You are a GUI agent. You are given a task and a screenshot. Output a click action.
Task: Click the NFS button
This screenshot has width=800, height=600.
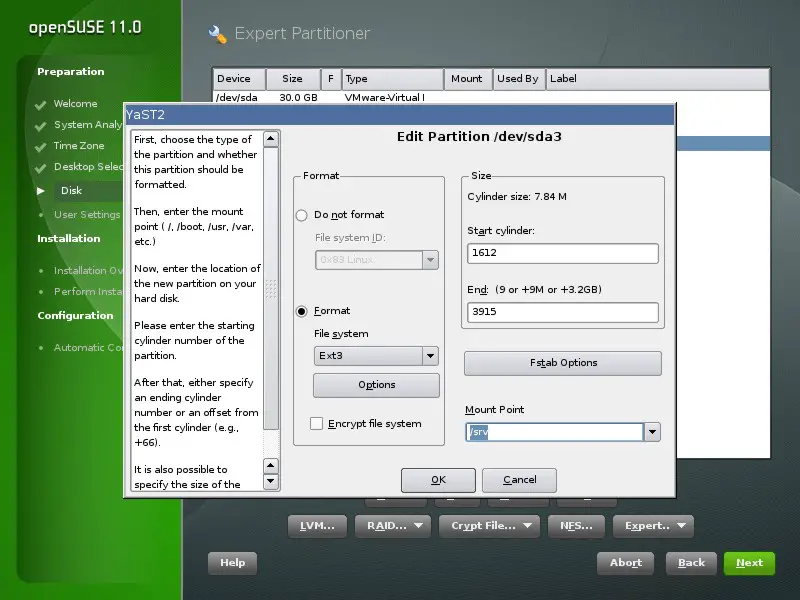[576, 526]
